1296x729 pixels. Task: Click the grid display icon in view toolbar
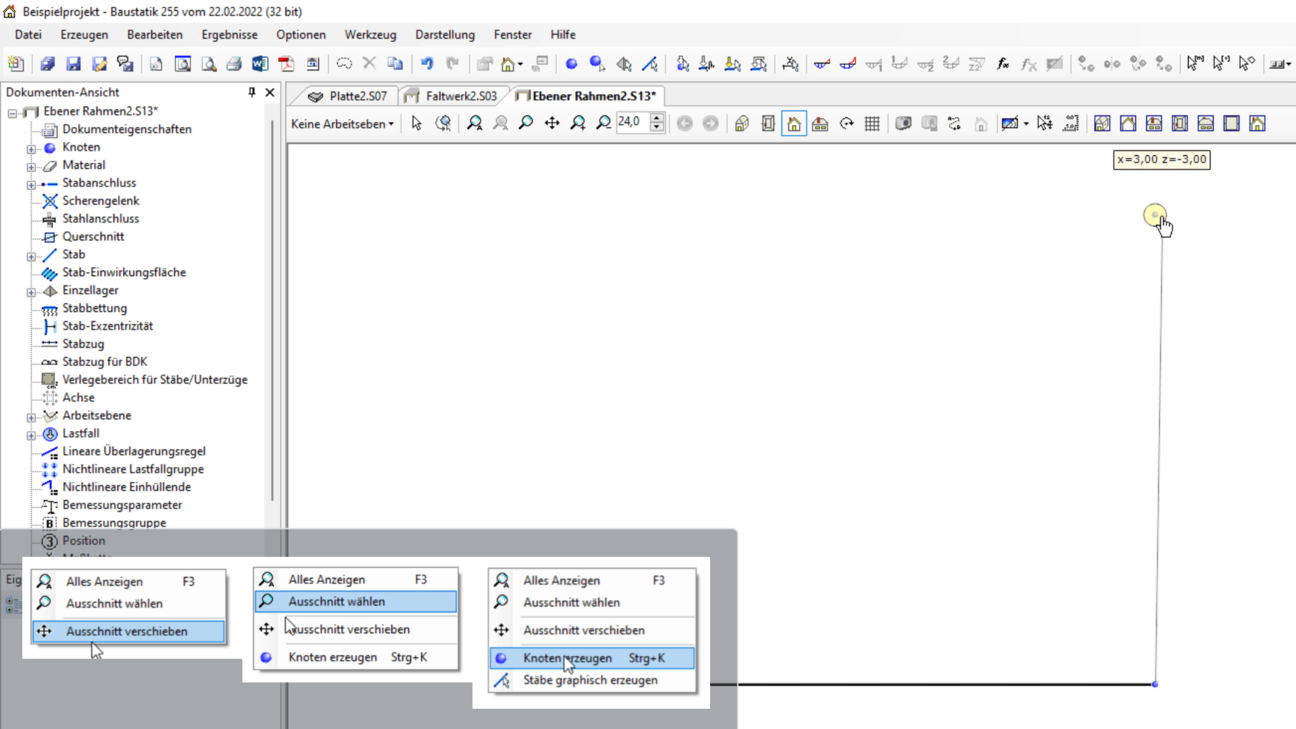point(872,124)
